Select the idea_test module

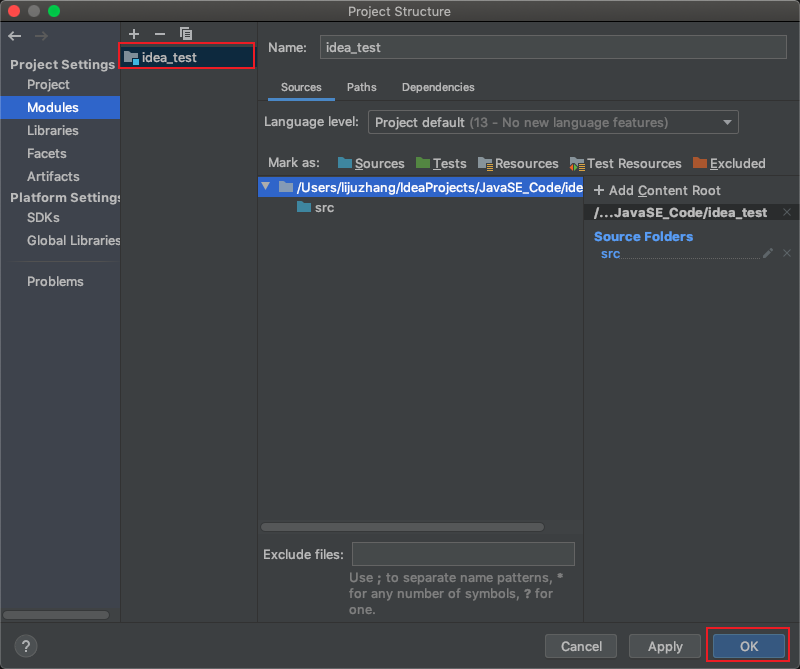click(x=187, y=57)
